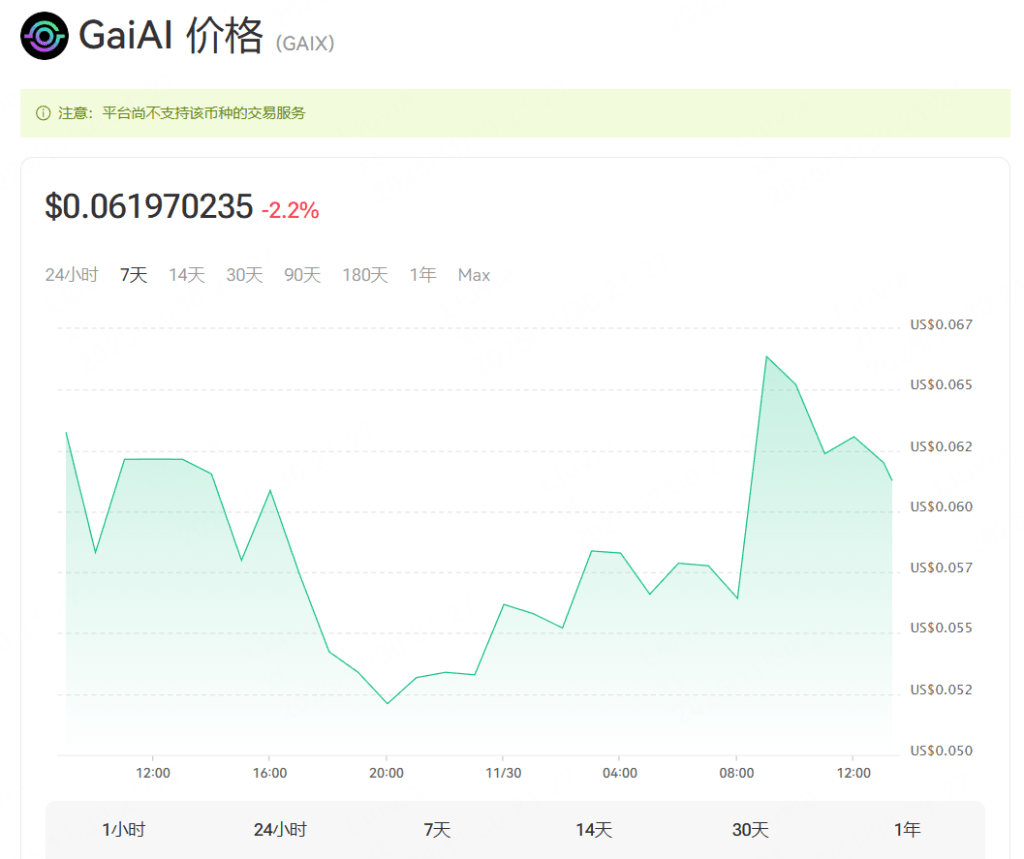Switch to the 30天 range

(245, 274)
